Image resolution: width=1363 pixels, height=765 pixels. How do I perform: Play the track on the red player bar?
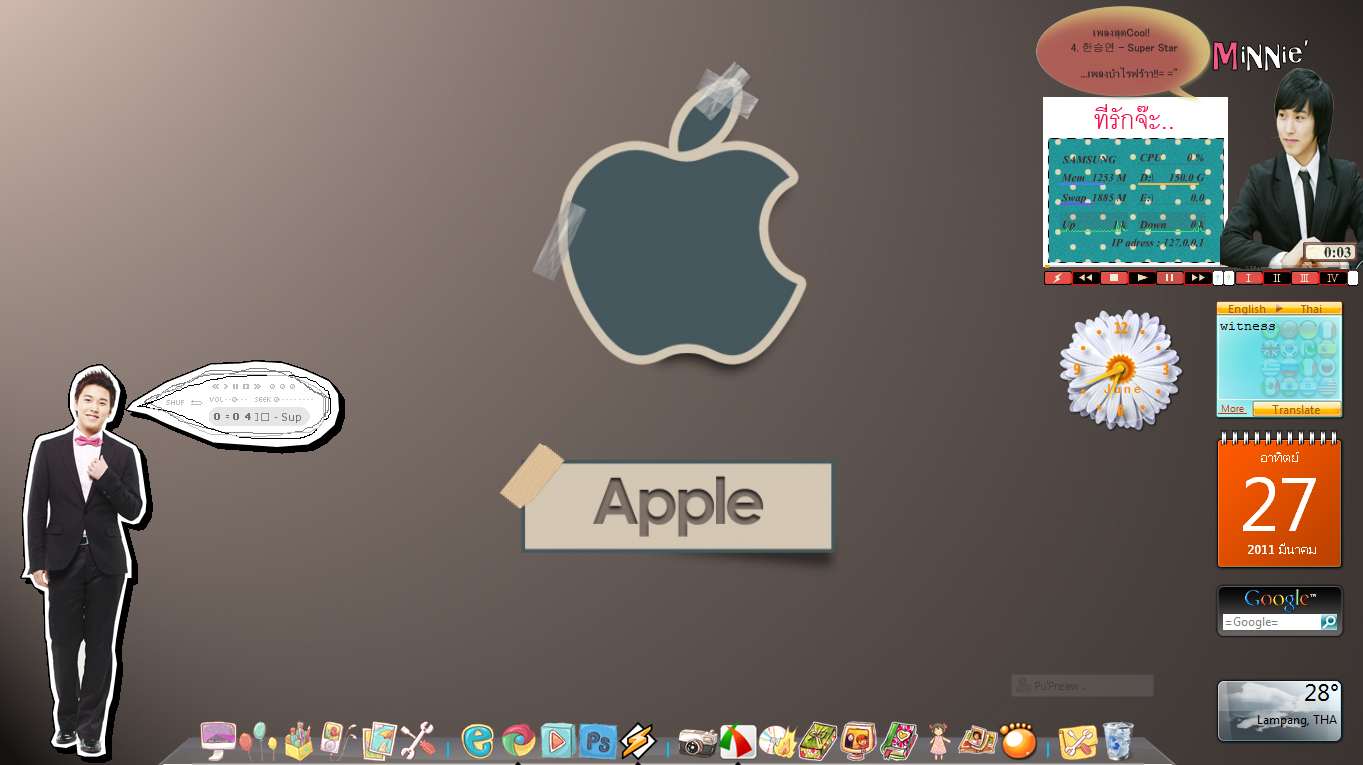pos(1142,278)
